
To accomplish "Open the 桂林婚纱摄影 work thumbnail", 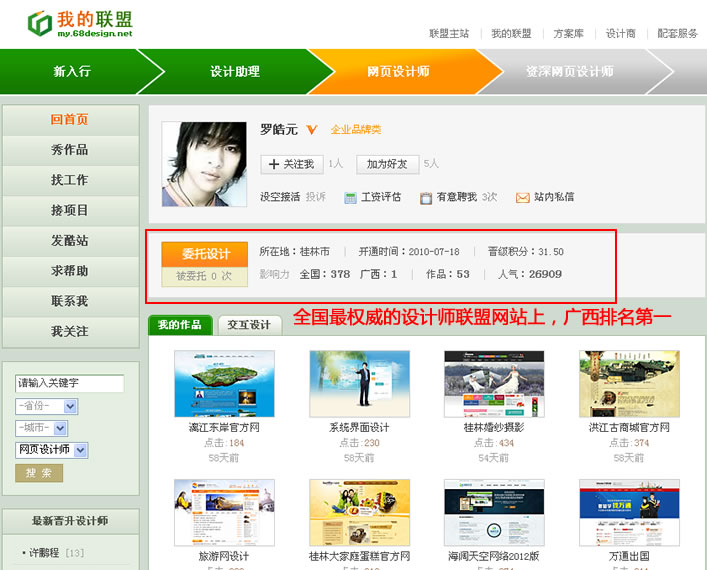I will 494,383.
